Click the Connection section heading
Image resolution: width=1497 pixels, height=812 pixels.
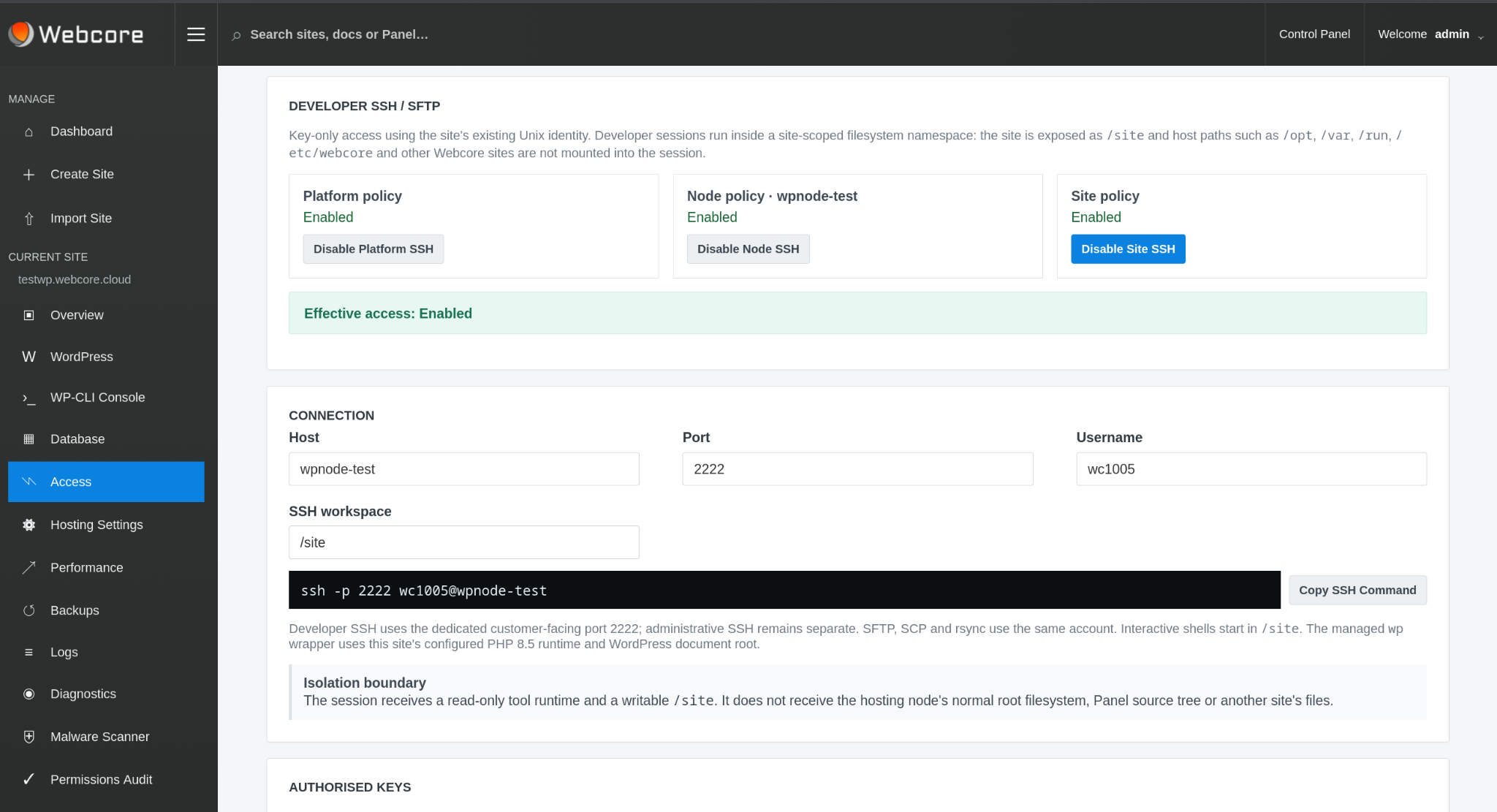(332, 416)
